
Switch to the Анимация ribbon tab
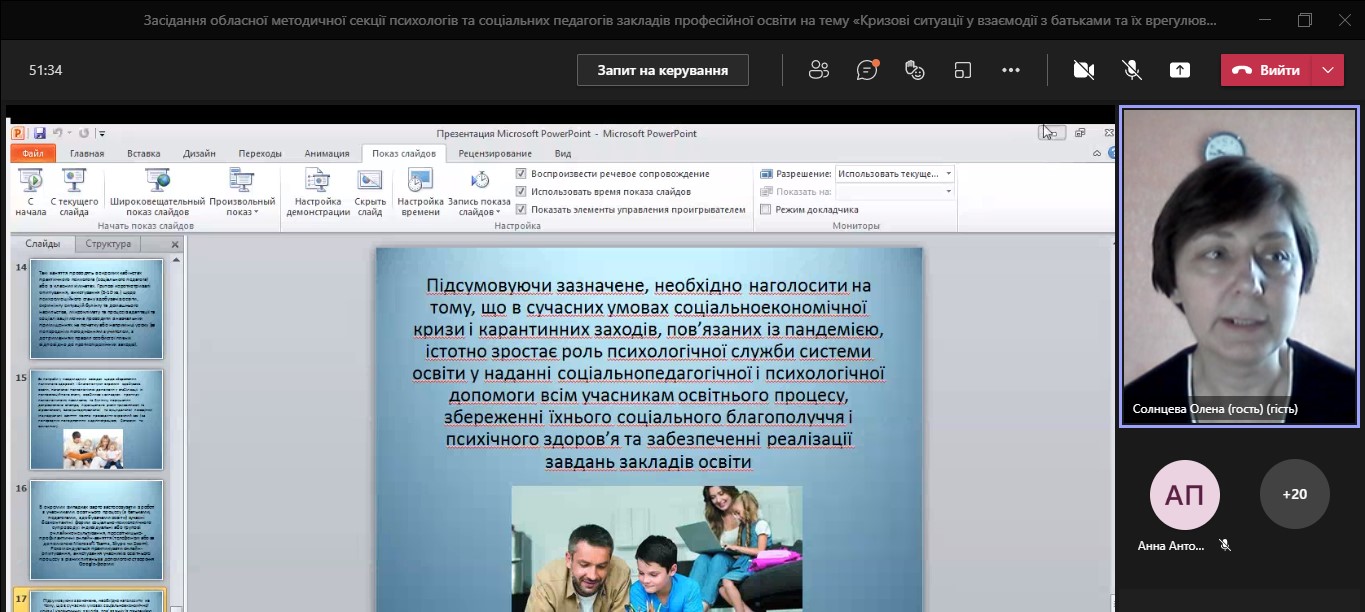pos(326,153)
